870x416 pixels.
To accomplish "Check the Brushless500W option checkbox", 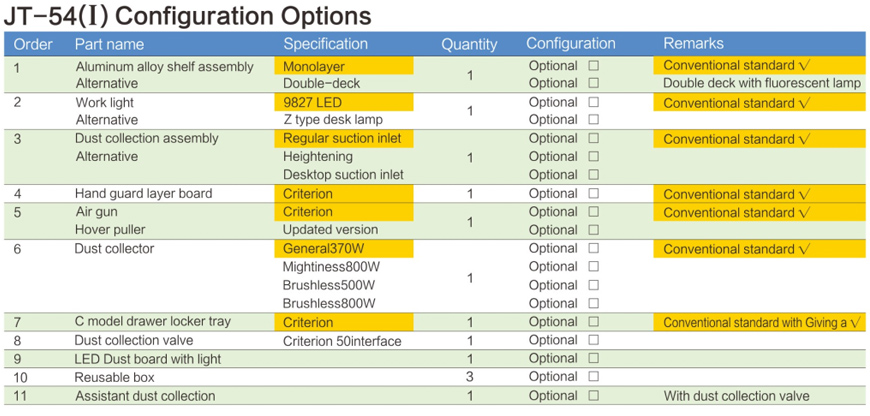I will click(x=594, y=285).
